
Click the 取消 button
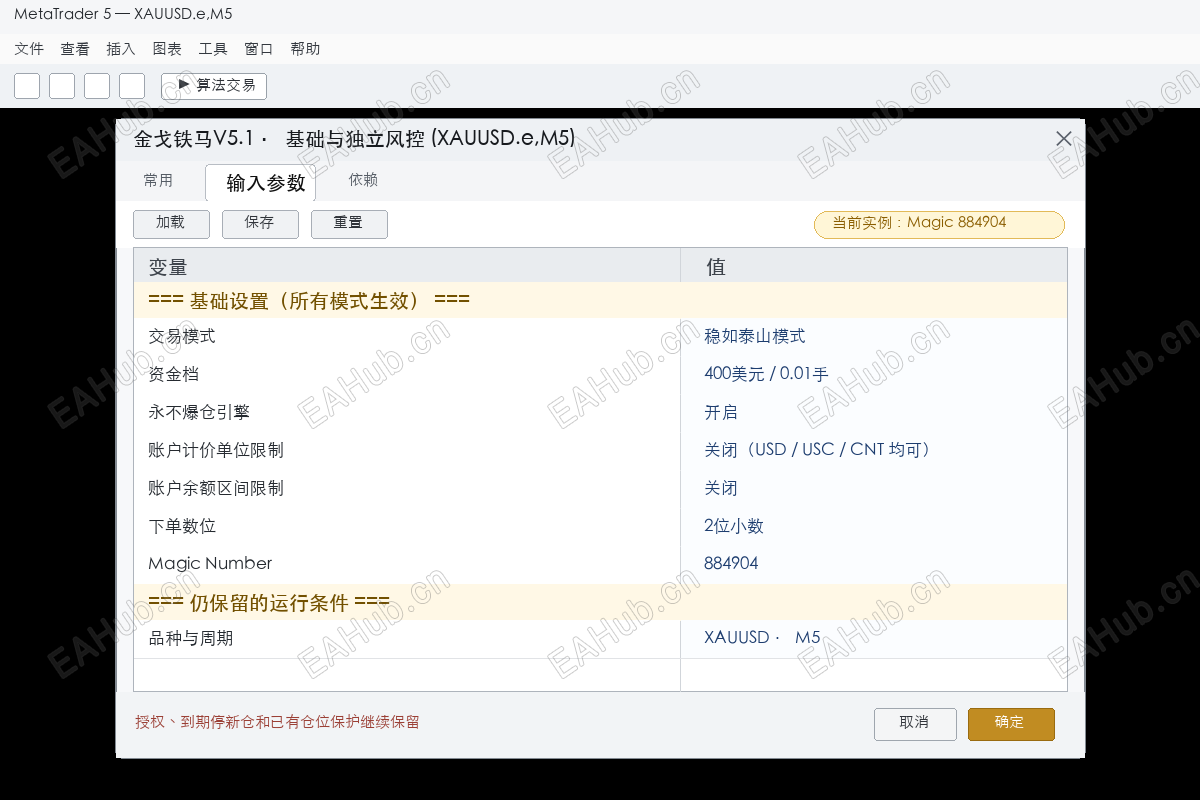(x=915, y=724)
